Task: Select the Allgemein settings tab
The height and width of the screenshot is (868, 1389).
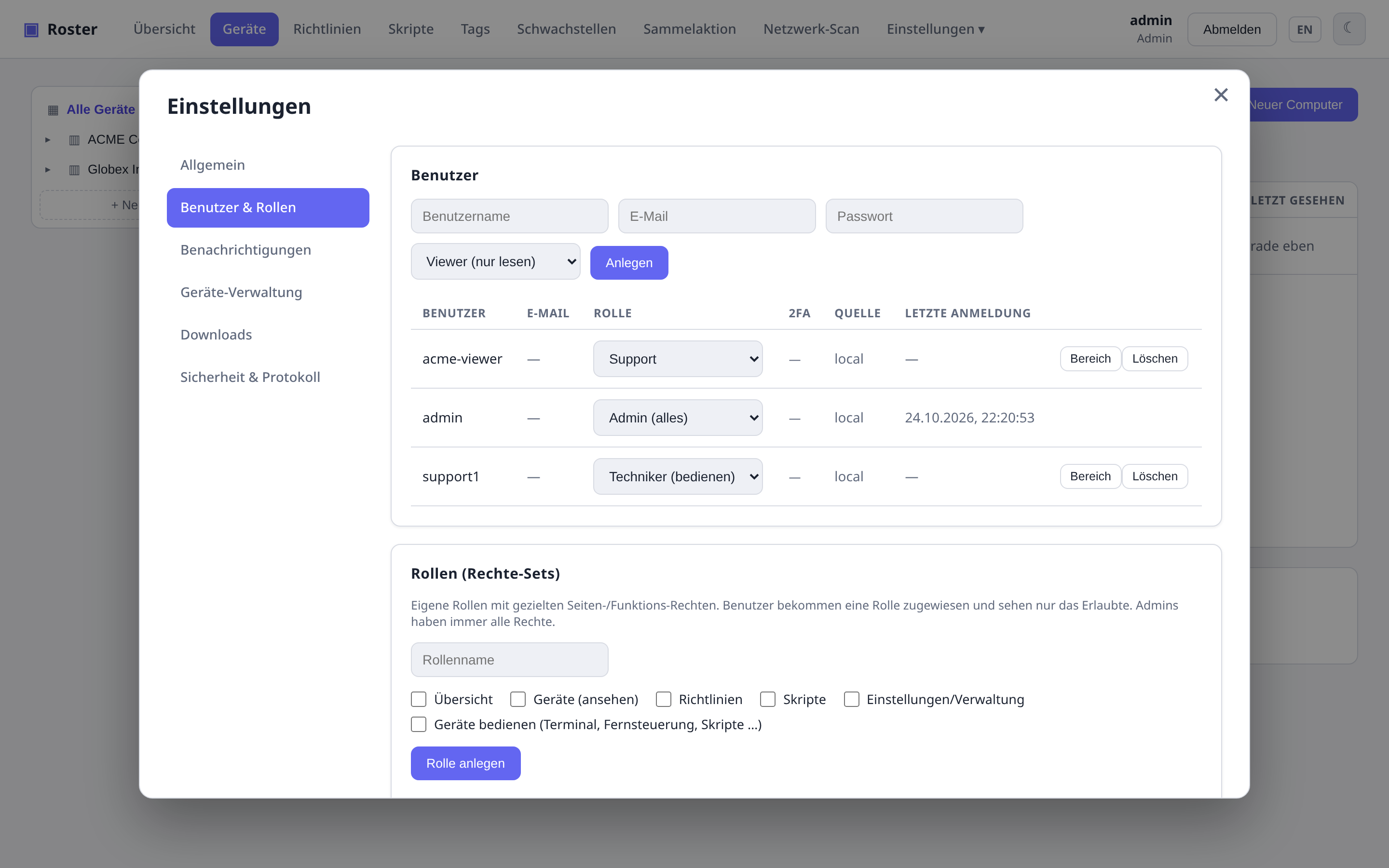Action: pos(268,165)
